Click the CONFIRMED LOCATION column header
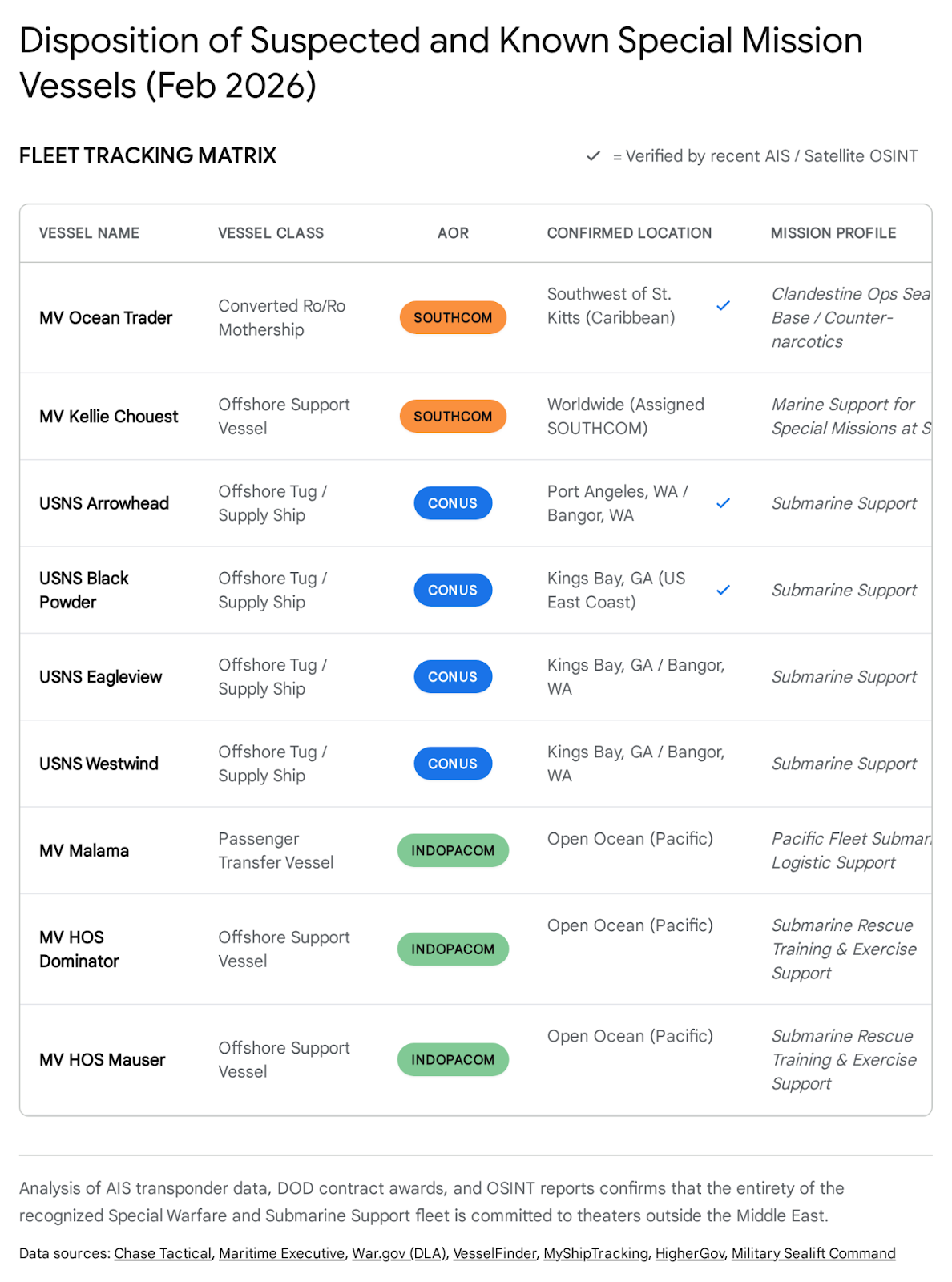Image resolution: width=952 pixels, height=1282 pixels. [629, 233]
